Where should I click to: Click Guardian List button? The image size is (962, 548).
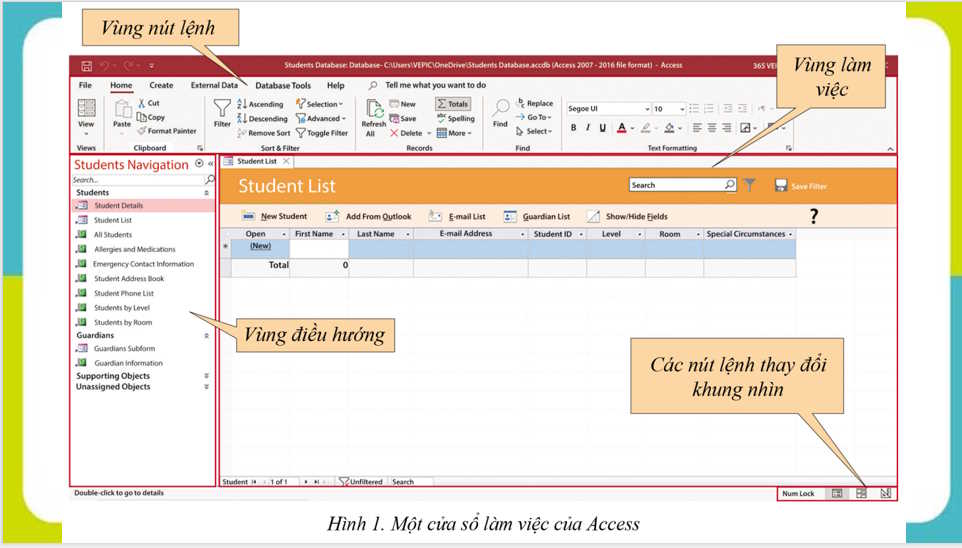(537, 216)
